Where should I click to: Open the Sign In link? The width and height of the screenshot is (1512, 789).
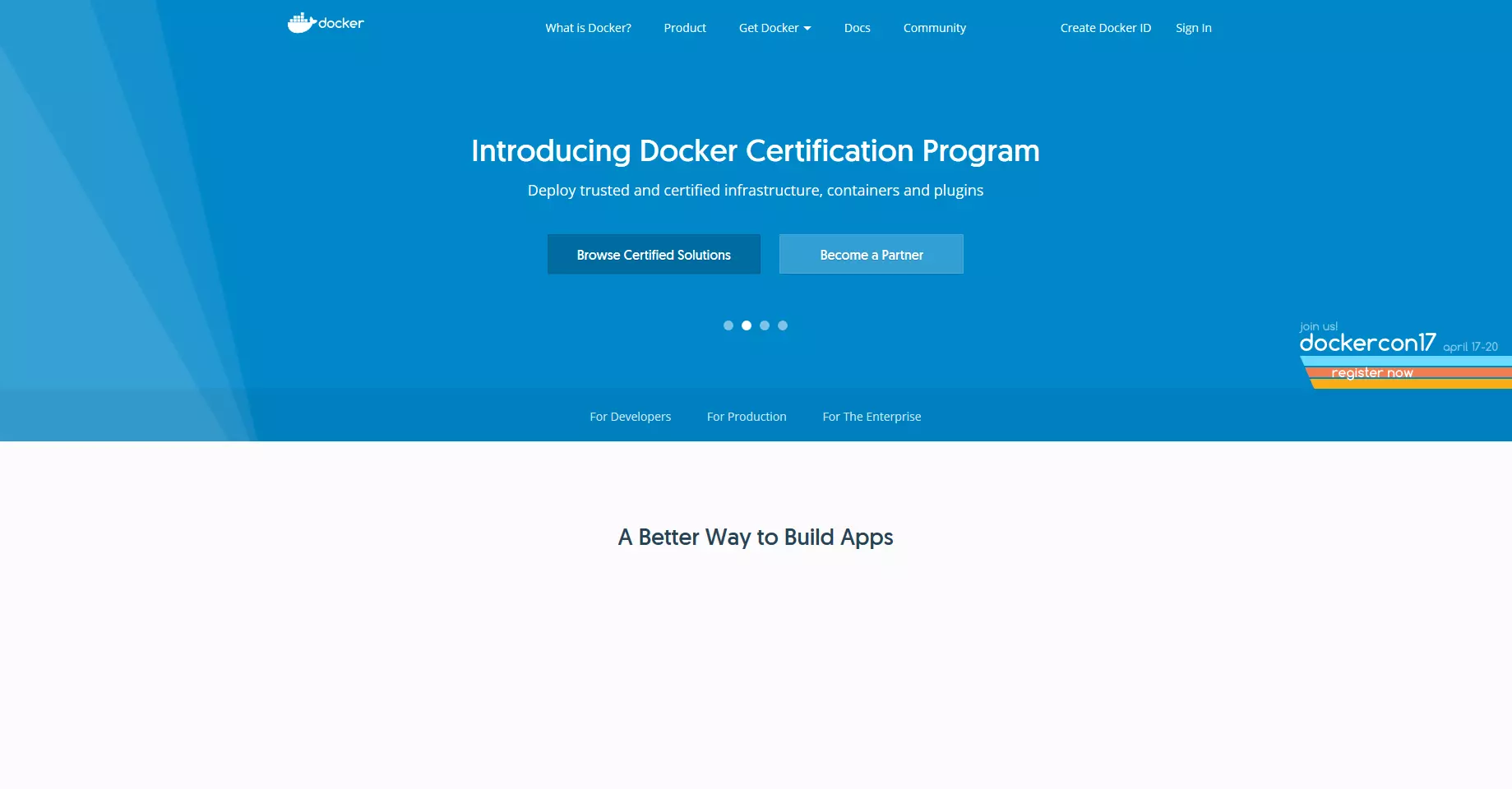click(x=1193, y=28)
